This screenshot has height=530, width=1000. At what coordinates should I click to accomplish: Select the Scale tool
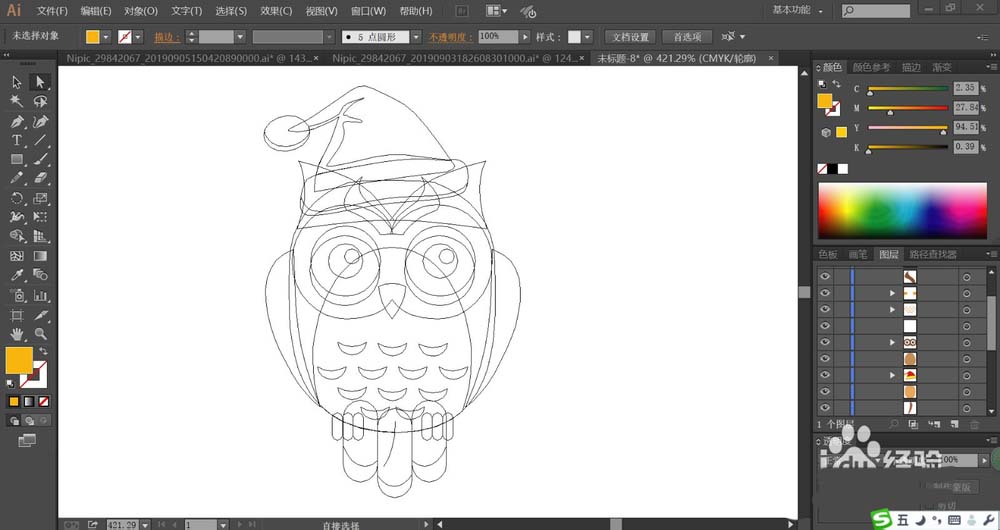(40, 198)
